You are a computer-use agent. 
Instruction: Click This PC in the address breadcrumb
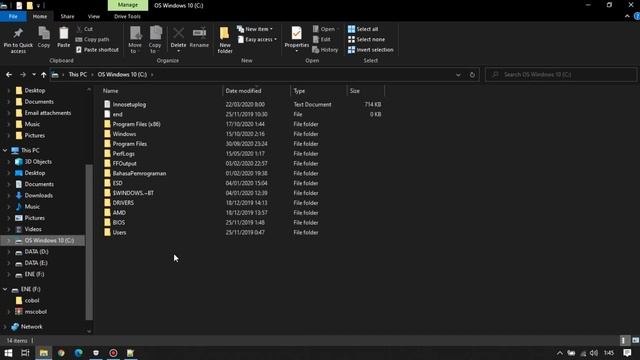[78, 75]
